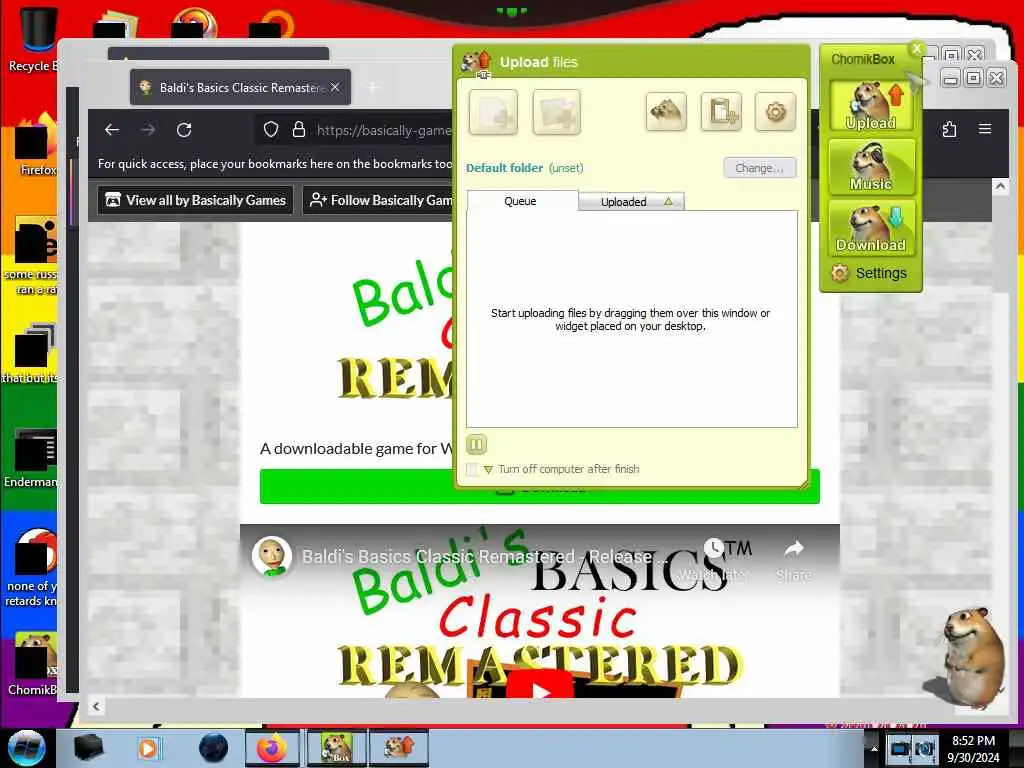
Task: Click the ChomikBox upload taskbar icon
Action: click(x=399, y=748)
